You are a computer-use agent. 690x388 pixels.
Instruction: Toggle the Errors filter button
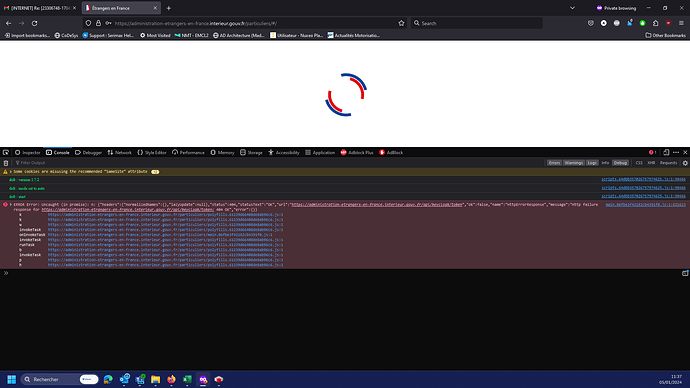pyautogui.click(x=554, y=163)
